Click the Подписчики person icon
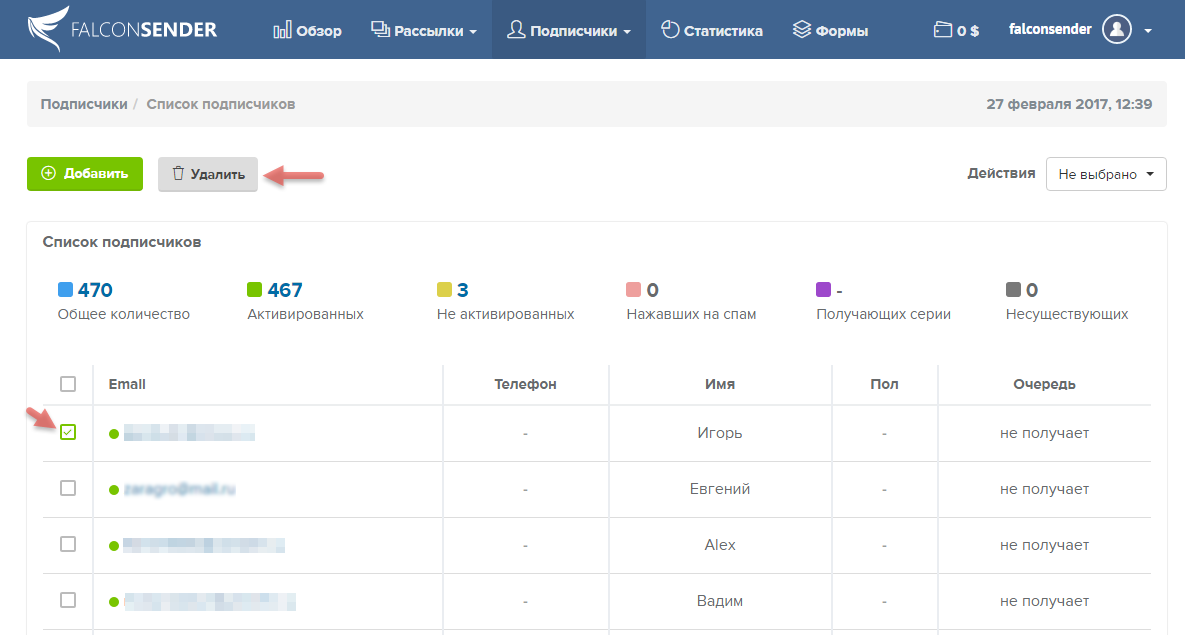This screenshot has height=635, width=1185. click(516, 29)
